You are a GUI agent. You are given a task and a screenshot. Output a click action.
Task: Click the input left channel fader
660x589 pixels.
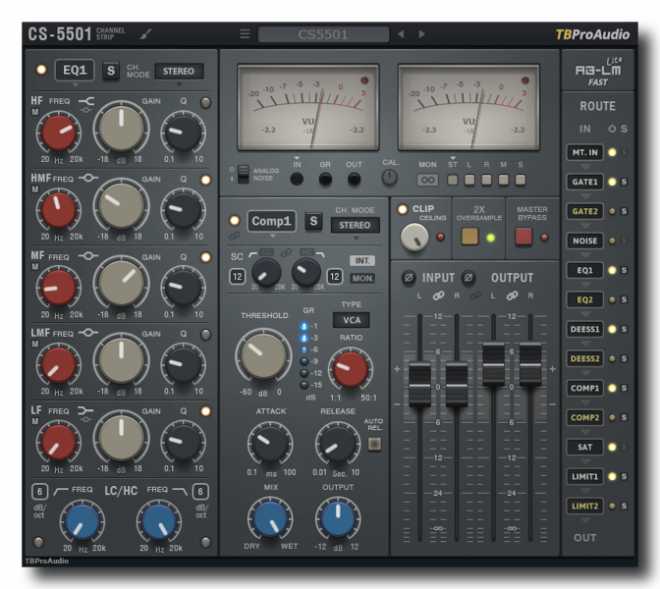[420, 384]
